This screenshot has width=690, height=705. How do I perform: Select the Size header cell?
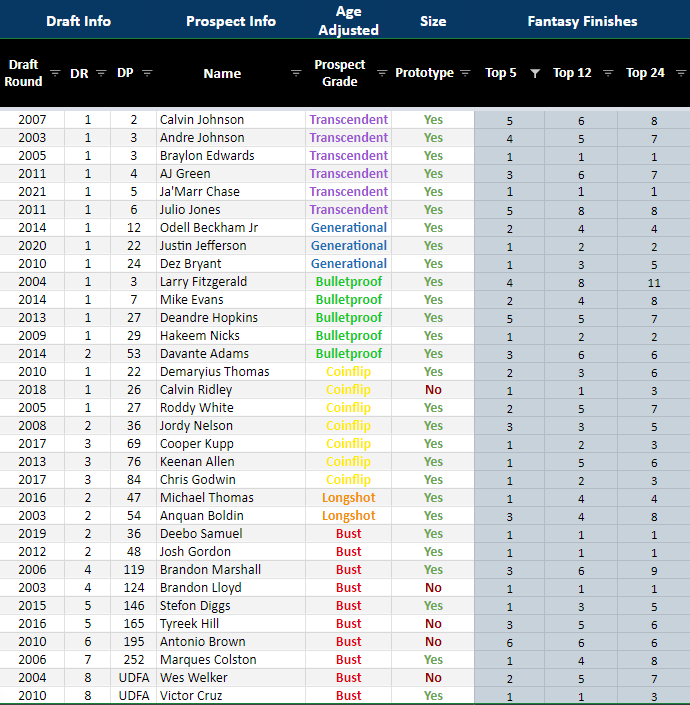pyautogui.click(x=433, y=21)
